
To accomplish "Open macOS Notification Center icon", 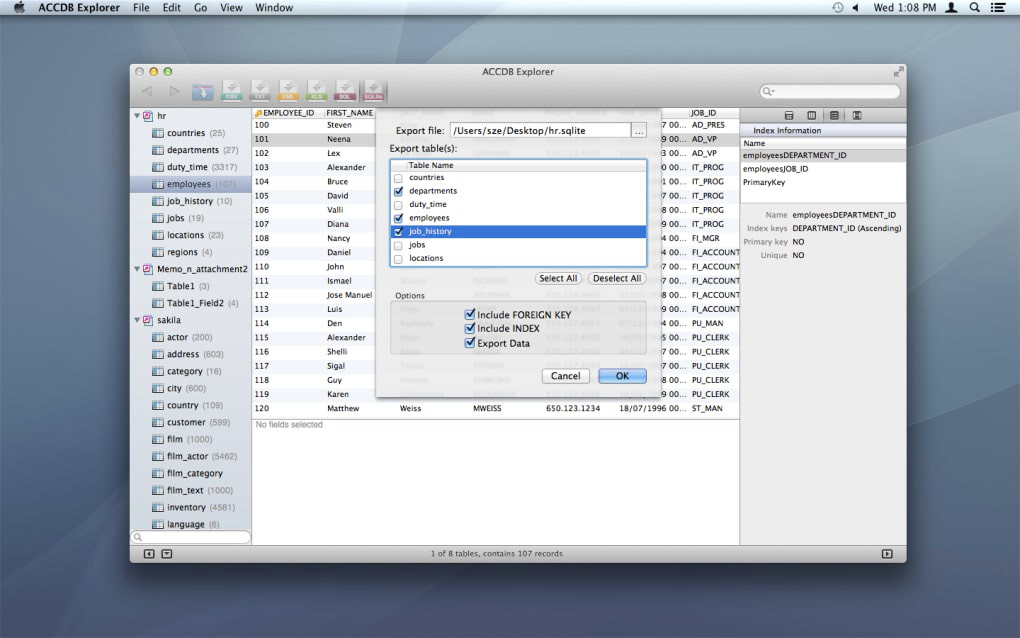I will pos(998,8).
